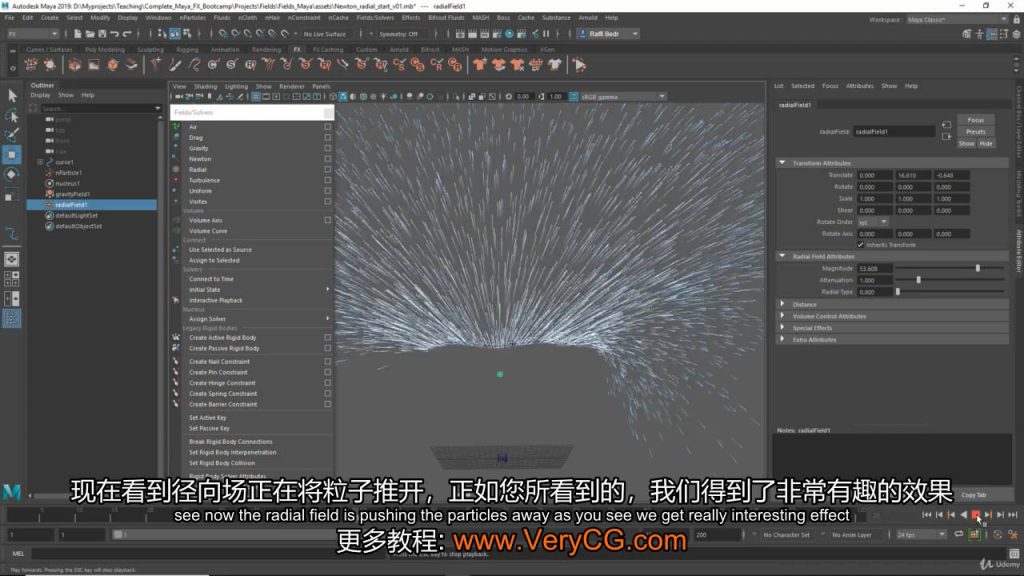Choose the Lasso select tool

(x=12, y=116)
